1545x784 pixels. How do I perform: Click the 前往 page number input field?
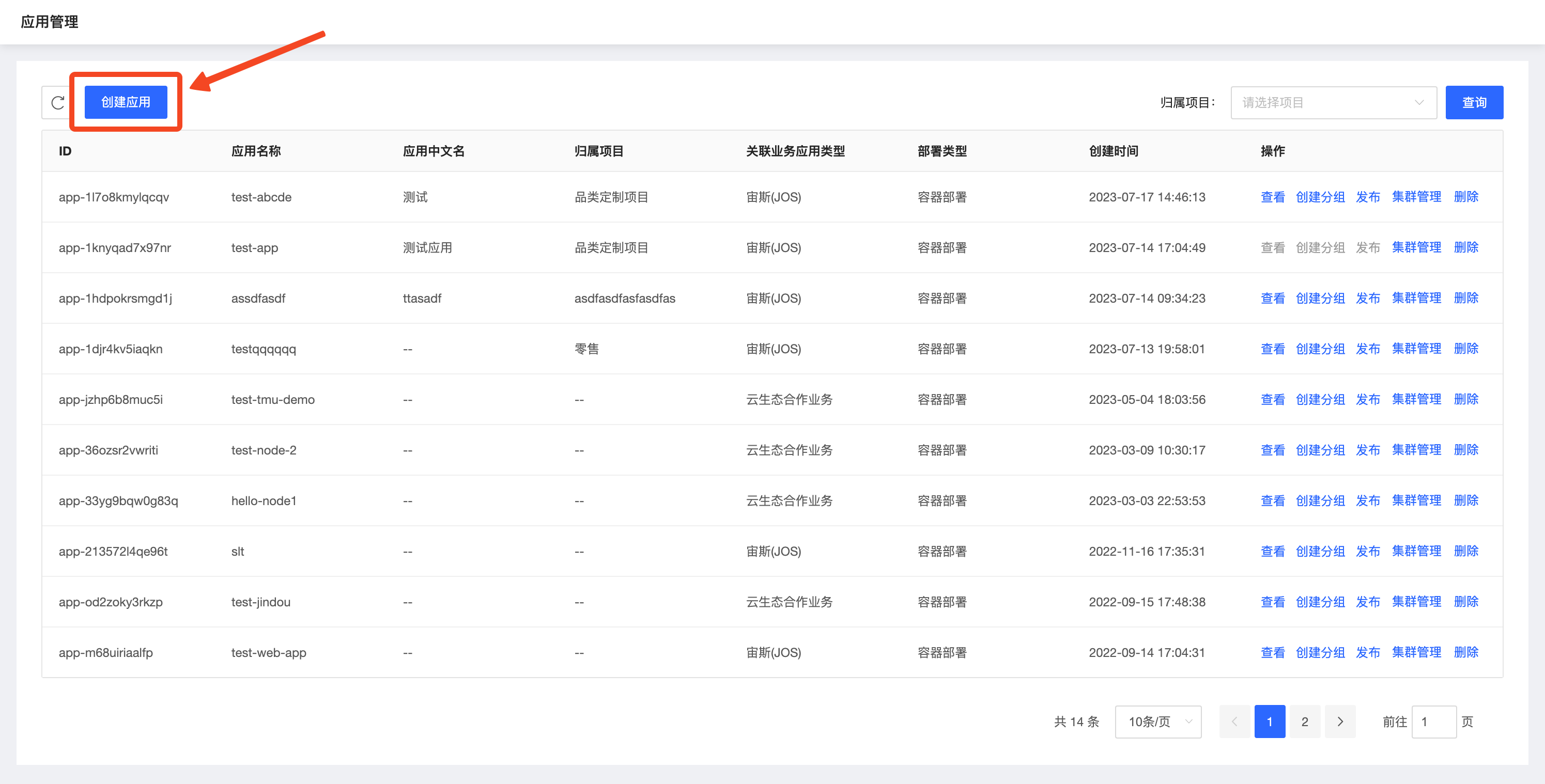pos(1434,722)
